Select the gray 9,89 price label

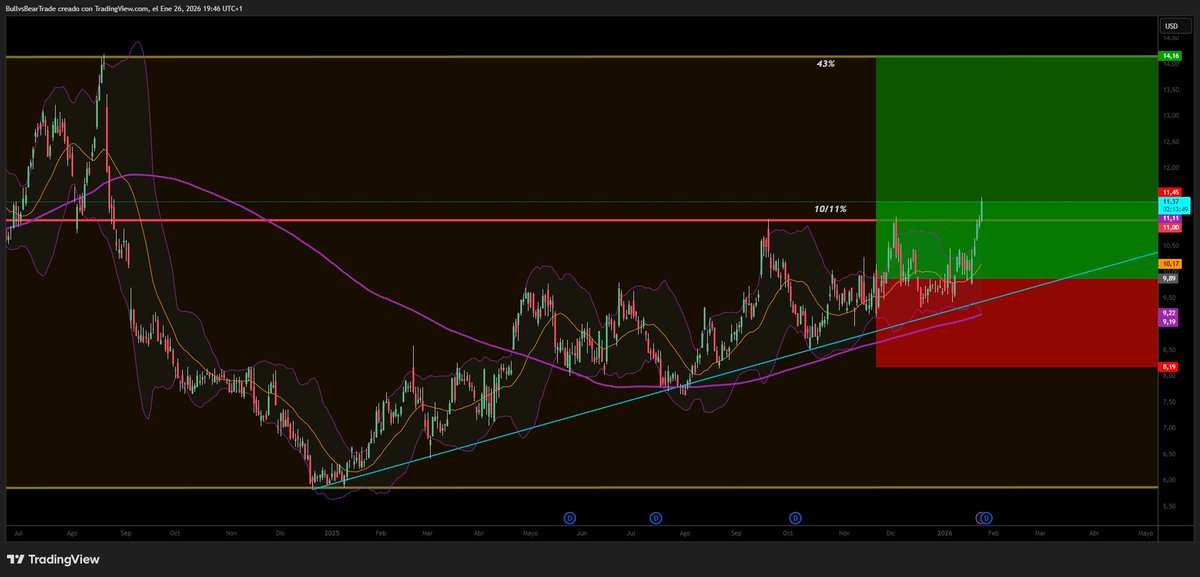tap(1170, 278)
